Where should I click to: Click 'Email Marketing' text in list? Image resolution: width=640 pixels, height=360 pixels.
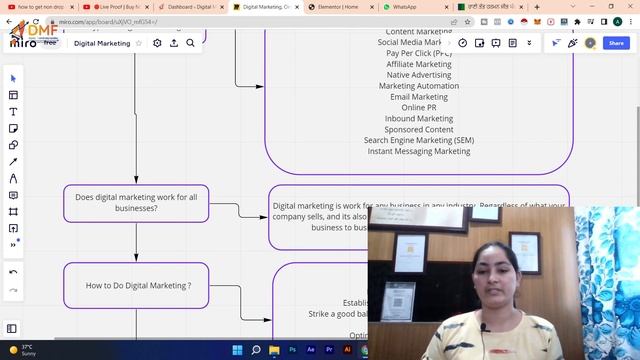[x=419, y=97]
